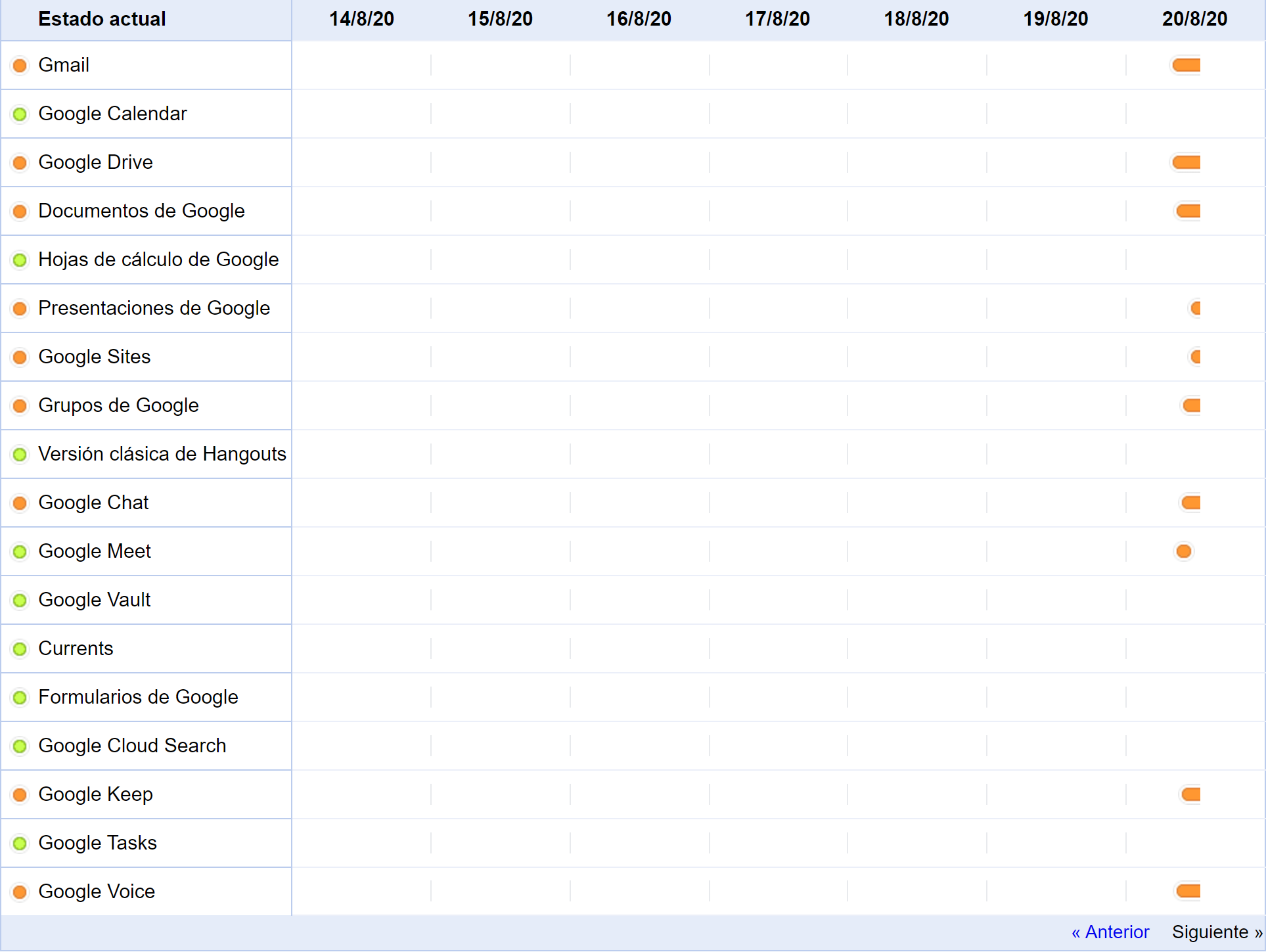Open the Google Drive incident marker on 20/8/20
The width and height of the screenshot is (1266, 952).
click(x=1187, y=162)
